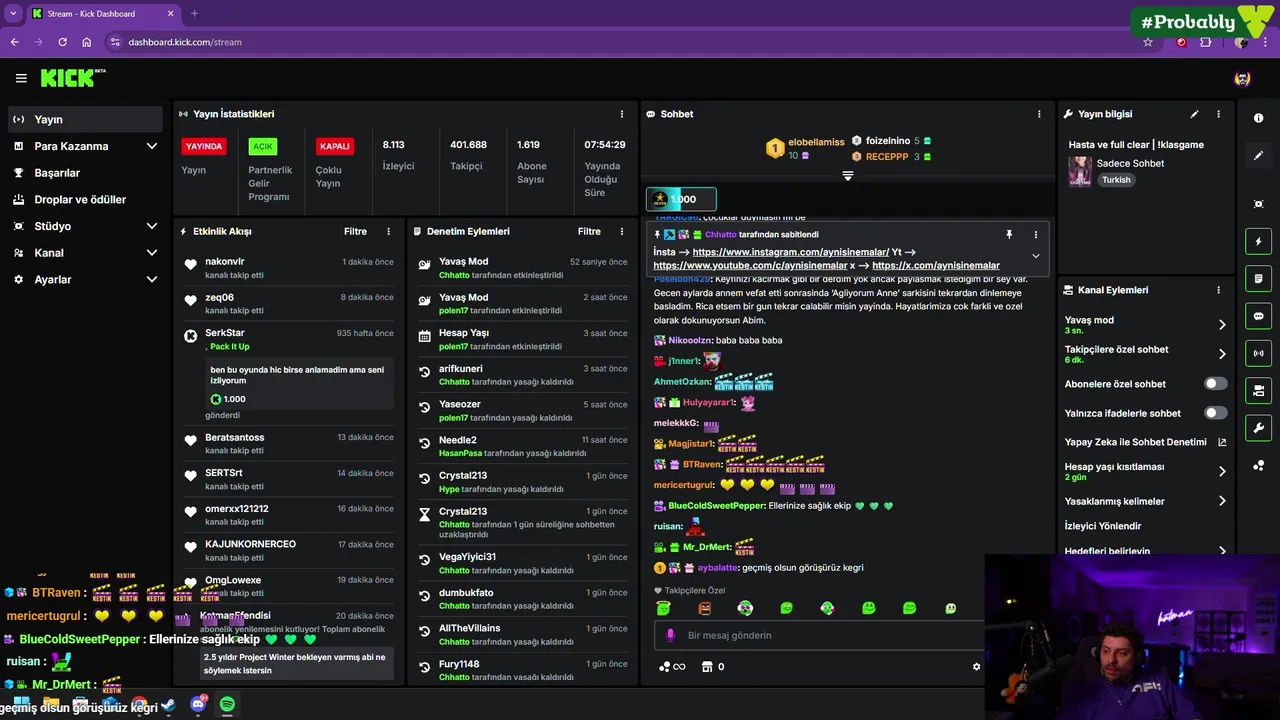
Task: Toggle Yalnızca ifadelerle sohbet switch
Action: 1215,413
